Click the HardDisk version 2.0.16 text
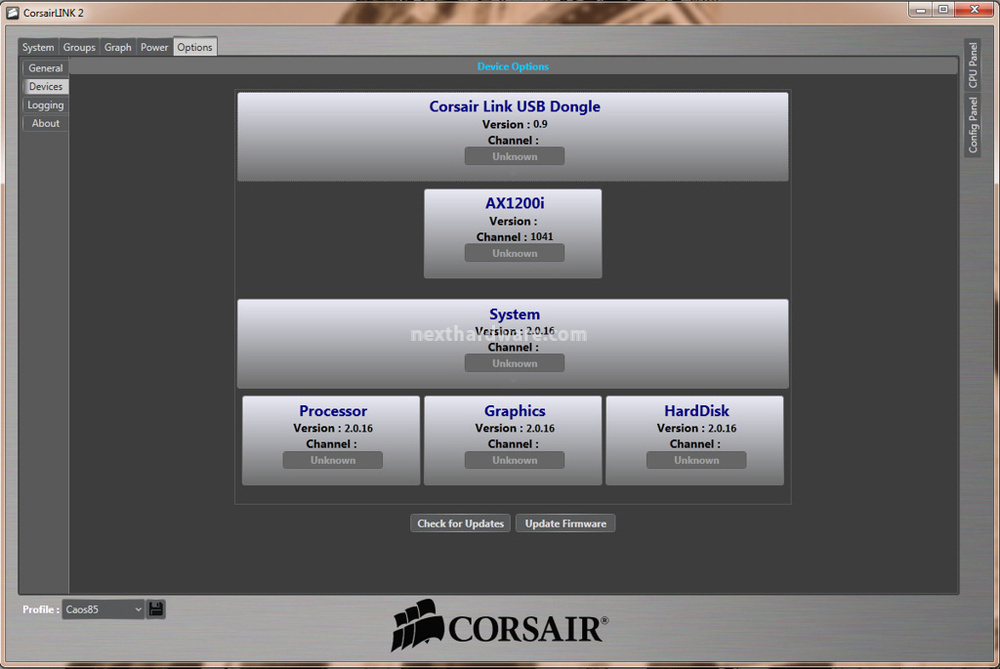Viewport: 1000px width, 669px height. tap(723, 428)
